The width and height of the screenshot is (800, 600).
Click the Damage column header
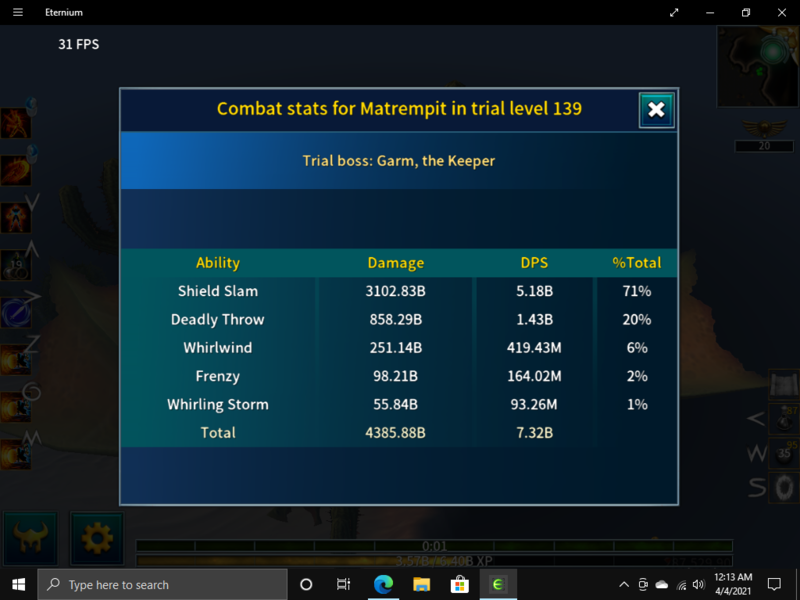click(x=395, y=263)
